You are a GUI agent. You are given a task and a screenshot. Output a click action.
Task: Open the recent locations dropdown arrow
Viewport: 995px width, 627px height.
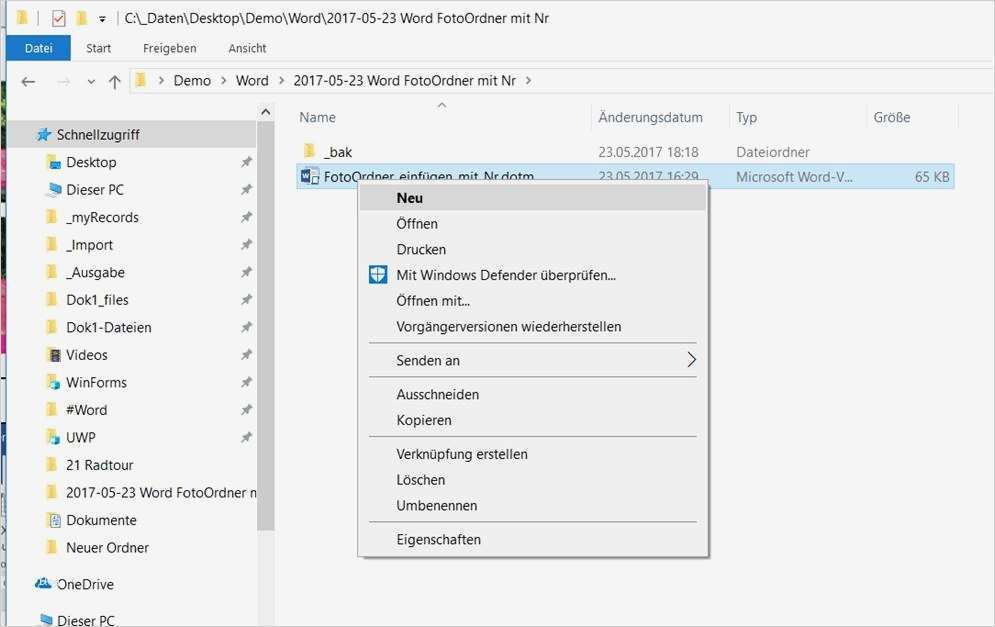[91, 81]
